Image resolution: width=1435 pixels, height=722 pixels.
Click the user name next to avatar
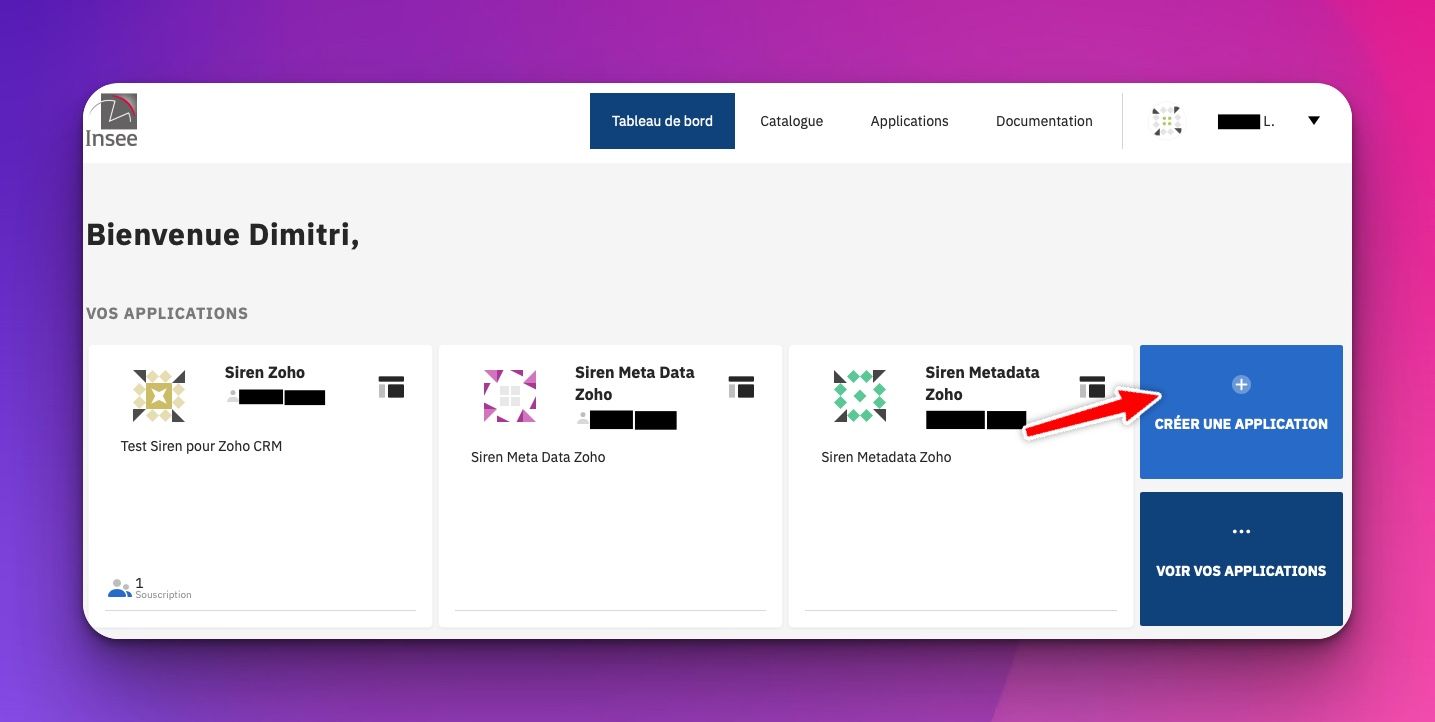(x=1246, y=121)
